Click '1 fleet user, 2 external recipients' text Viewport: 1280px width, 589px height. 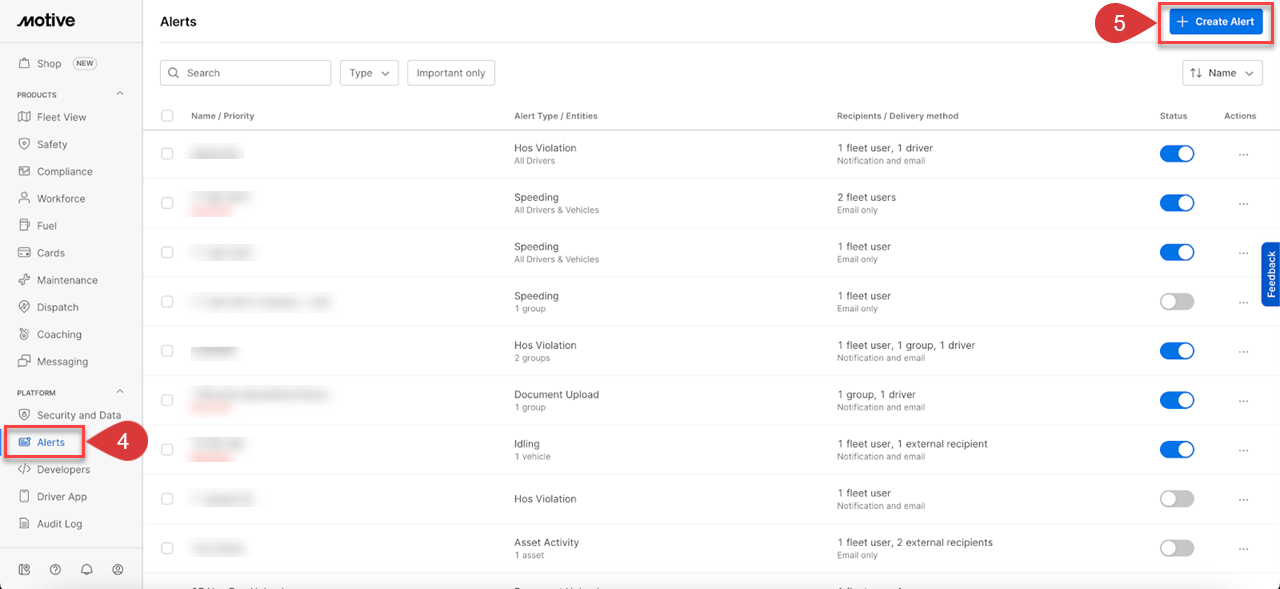[915, 542]
